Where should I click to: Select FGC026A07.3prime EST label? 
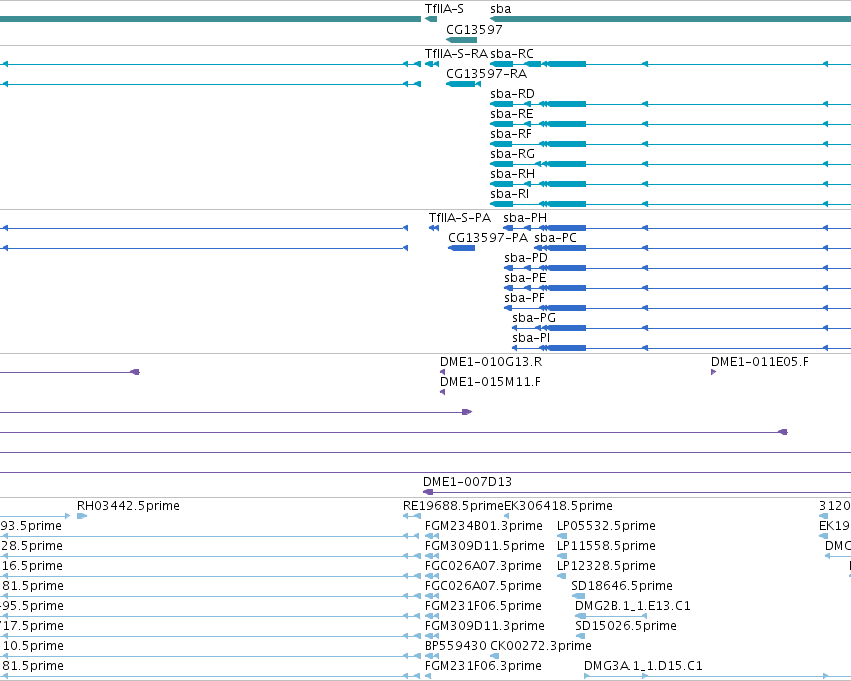tap(483, 566)
